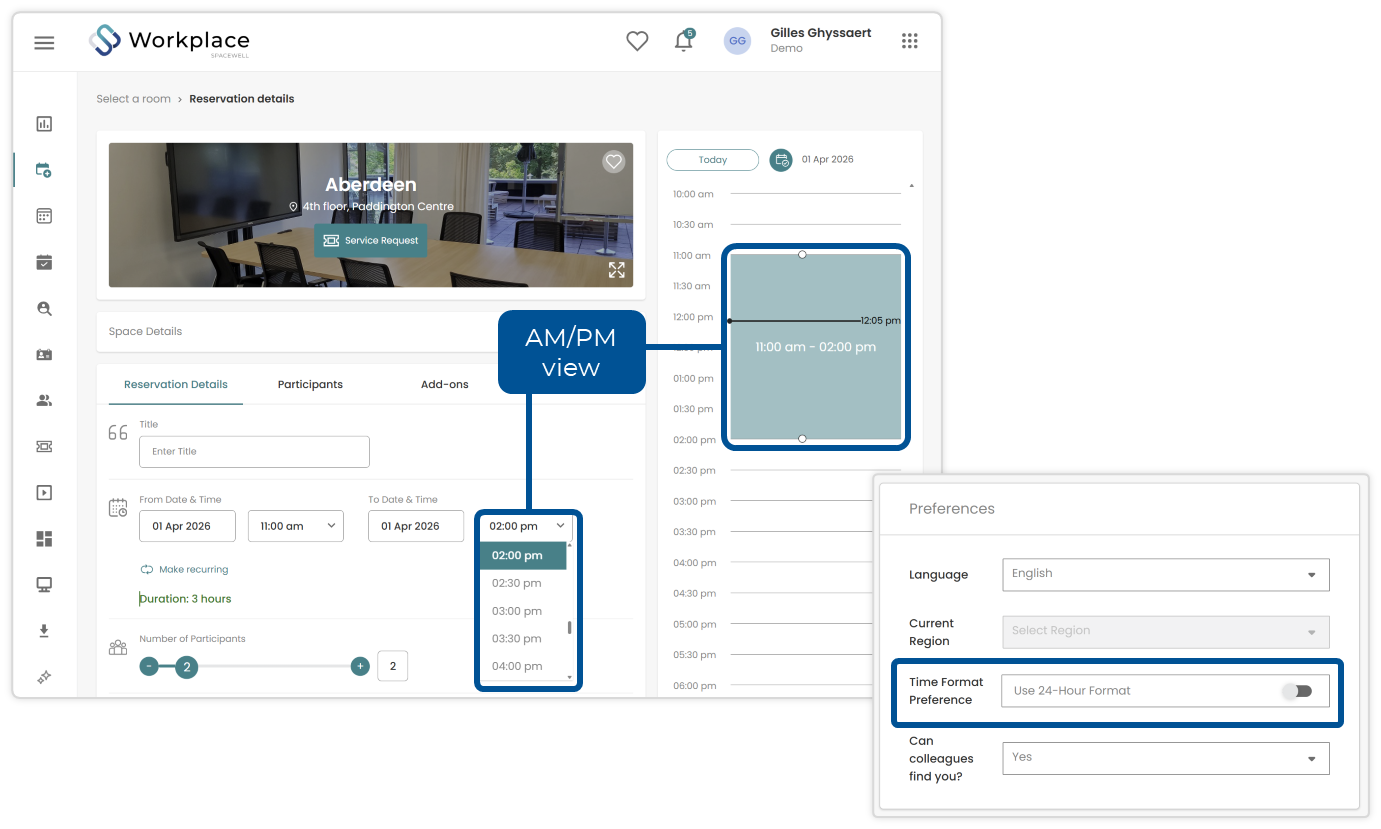Viewport: 1381px width, 829px height.
Task: Click the GG user avatar
Action: (x=737, y=41)
